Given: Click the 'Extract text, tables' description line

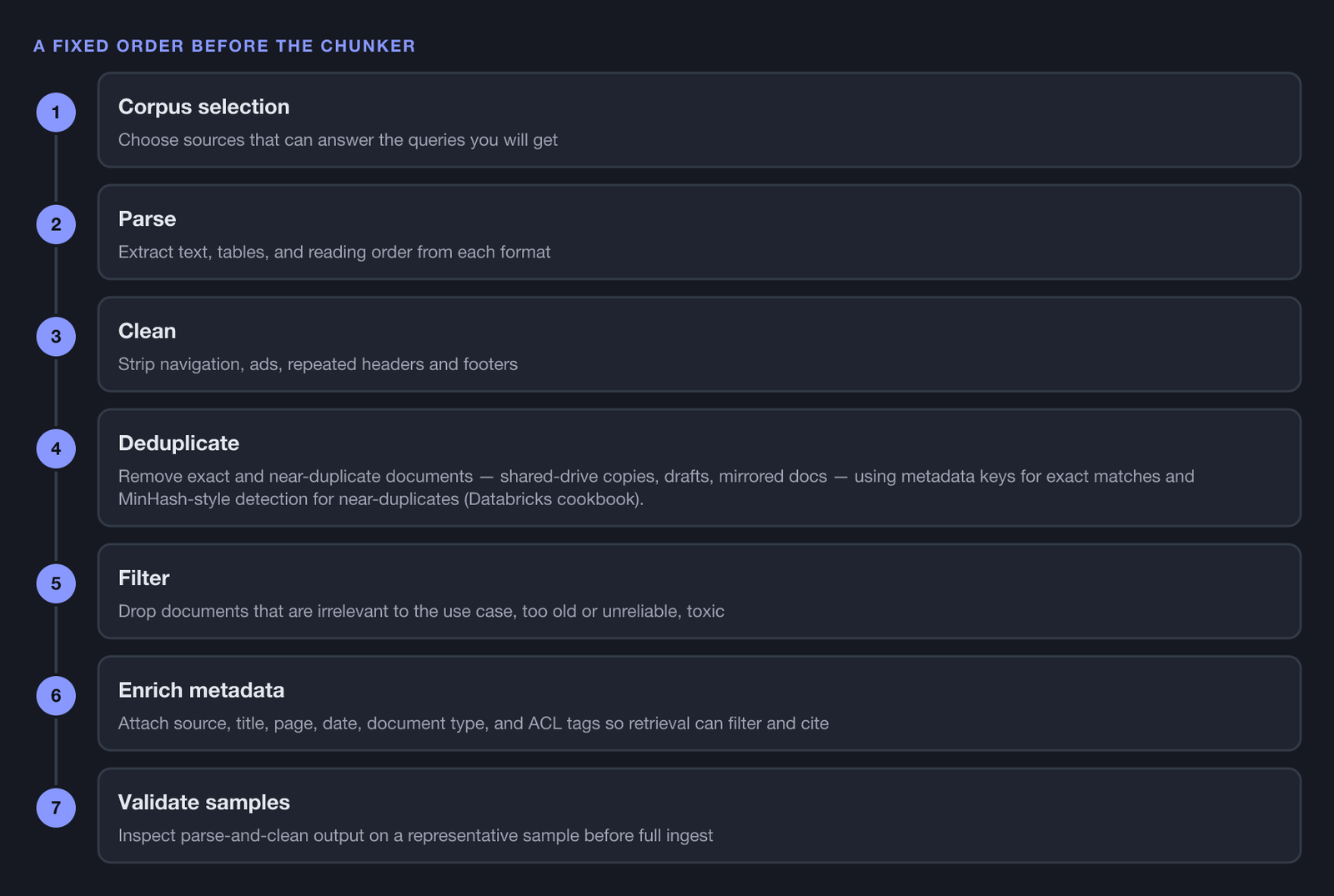Looking at the screenshot, I should click(334, 252).
